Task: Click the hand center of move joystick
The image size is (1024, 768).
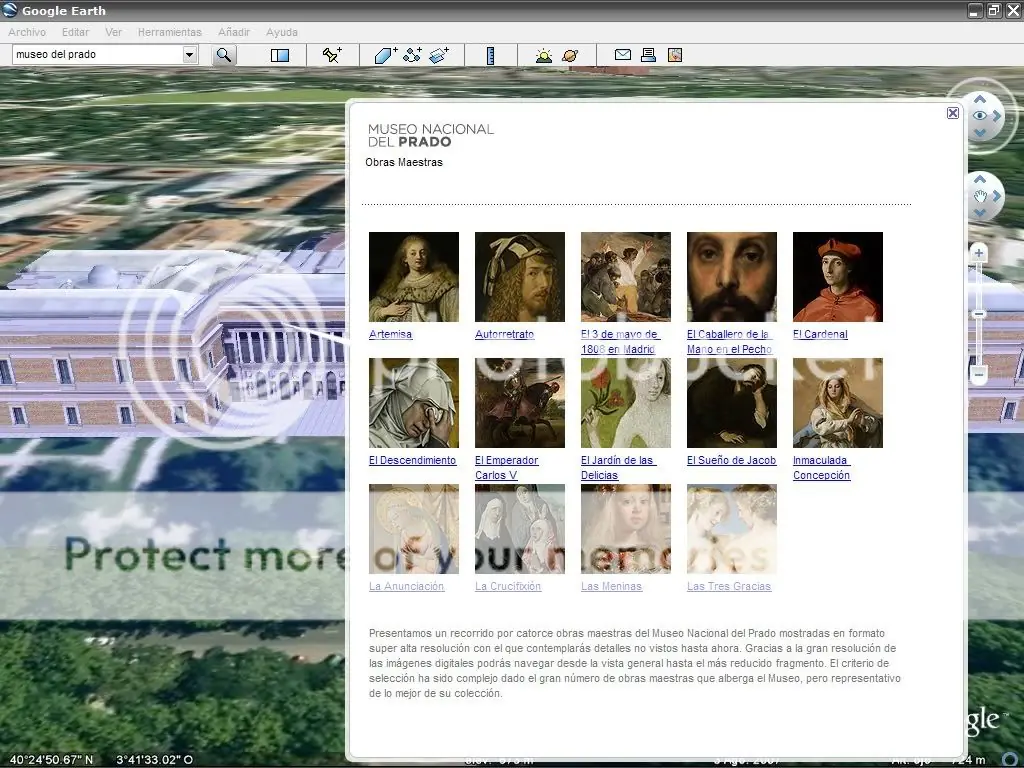Action: (x=980, y=196)
